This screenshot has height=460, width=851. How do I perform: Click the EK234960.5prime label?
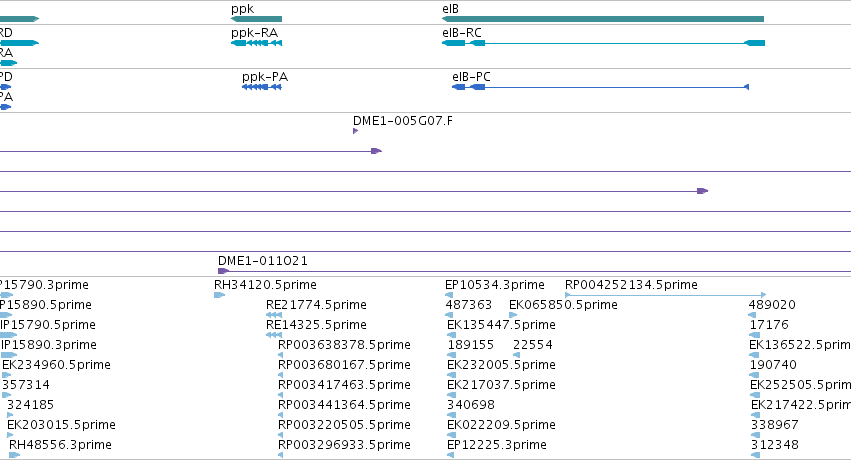(x=56, y=365)
